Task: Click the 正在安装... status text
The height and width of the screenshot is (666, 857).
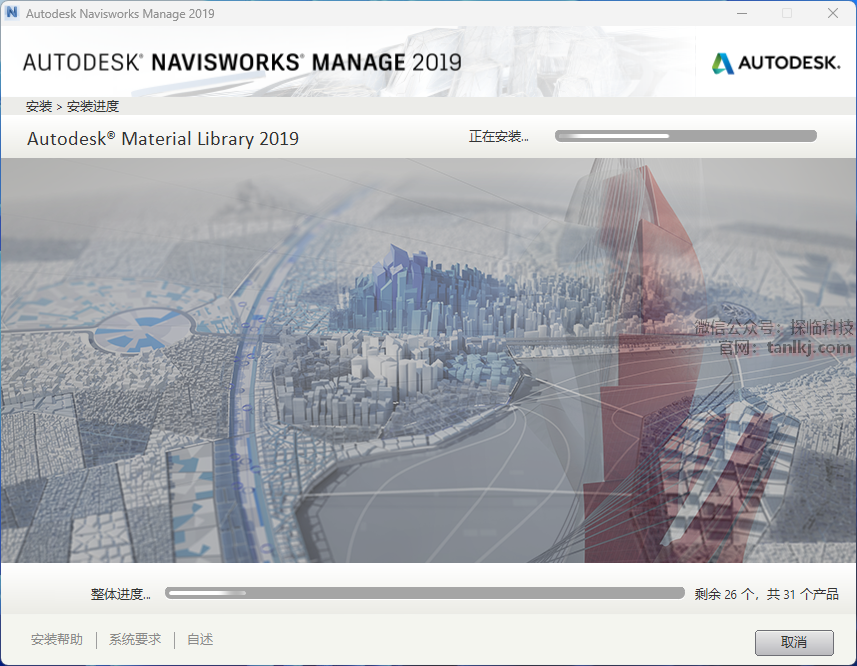Action: pos(498,136)
